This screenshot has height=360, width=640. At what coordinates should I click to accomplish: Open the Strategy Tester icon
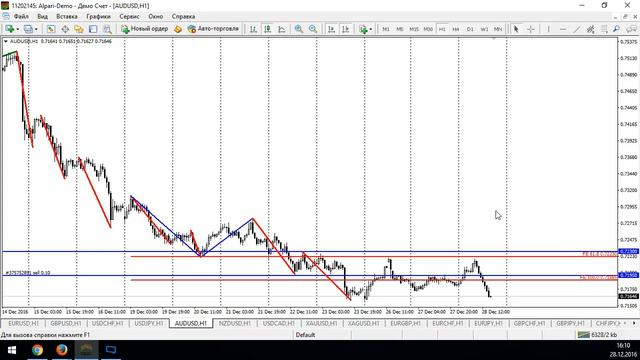coord(107,29)
